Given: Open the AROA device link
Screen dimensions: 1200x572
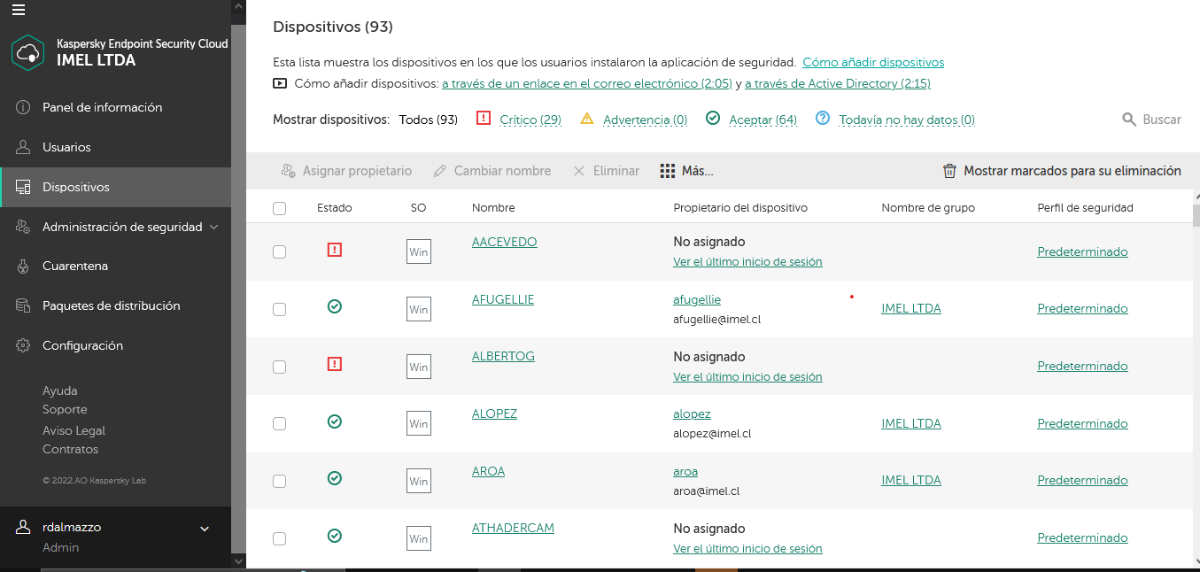Looking at the screenshot, I should click(x=488, y=471).
